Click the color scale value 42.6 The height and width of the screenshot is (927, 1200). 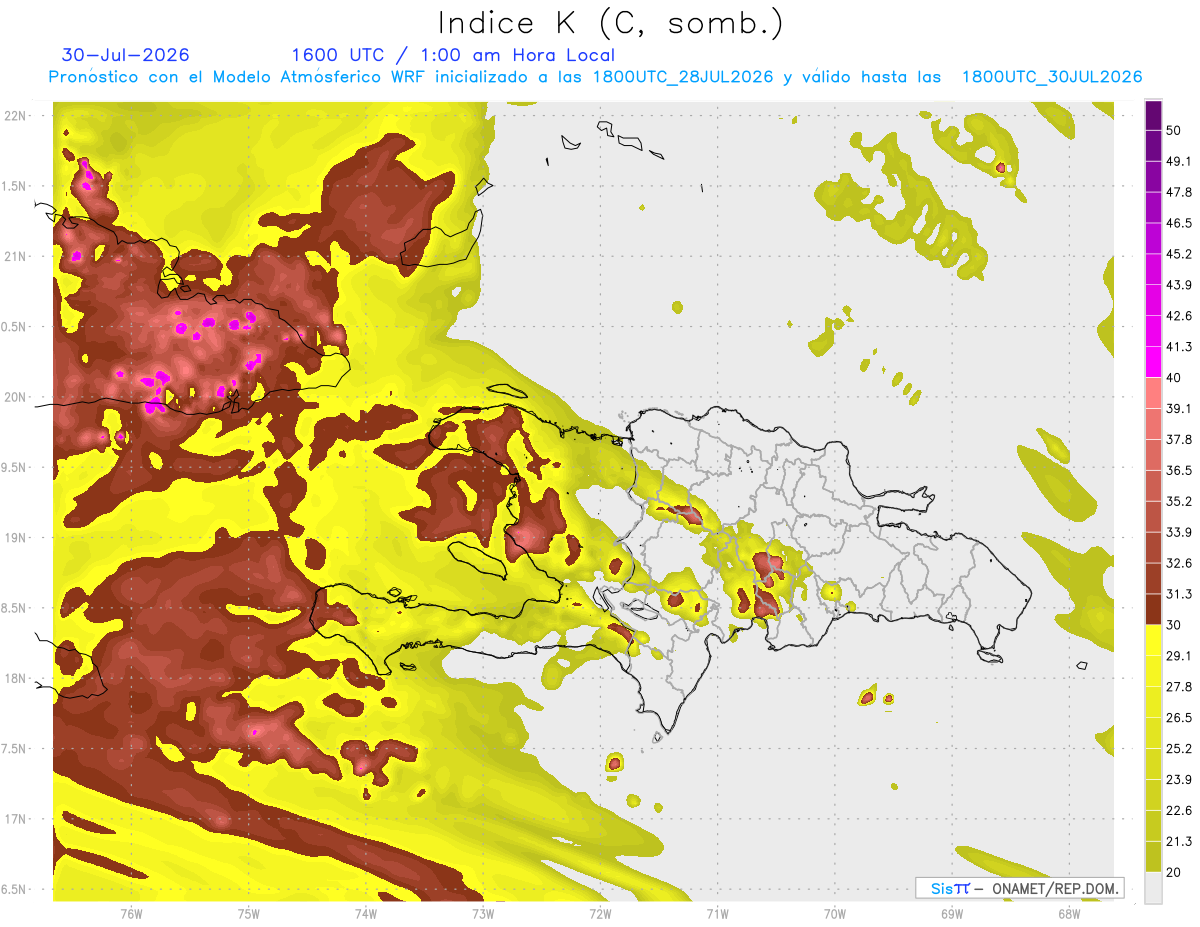click(x=1178, y=316)
